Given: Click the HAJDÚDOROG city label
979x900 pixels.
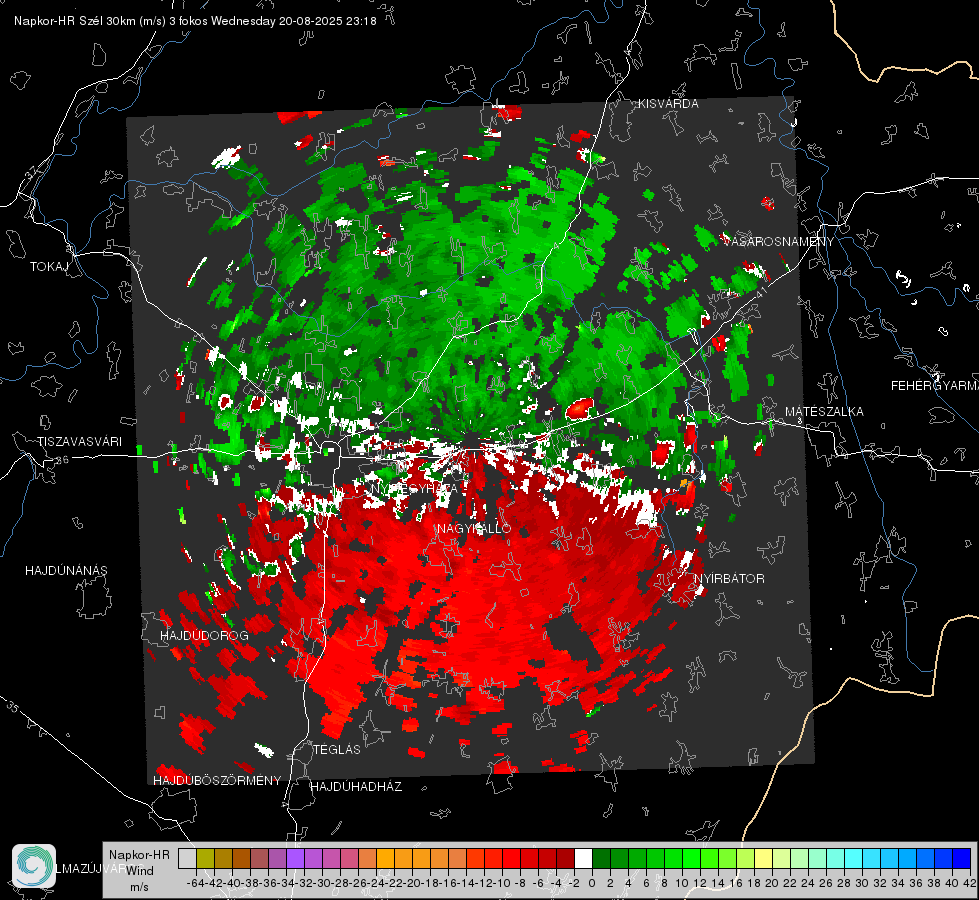Looking at the screenshot, I should click(204, 636).
